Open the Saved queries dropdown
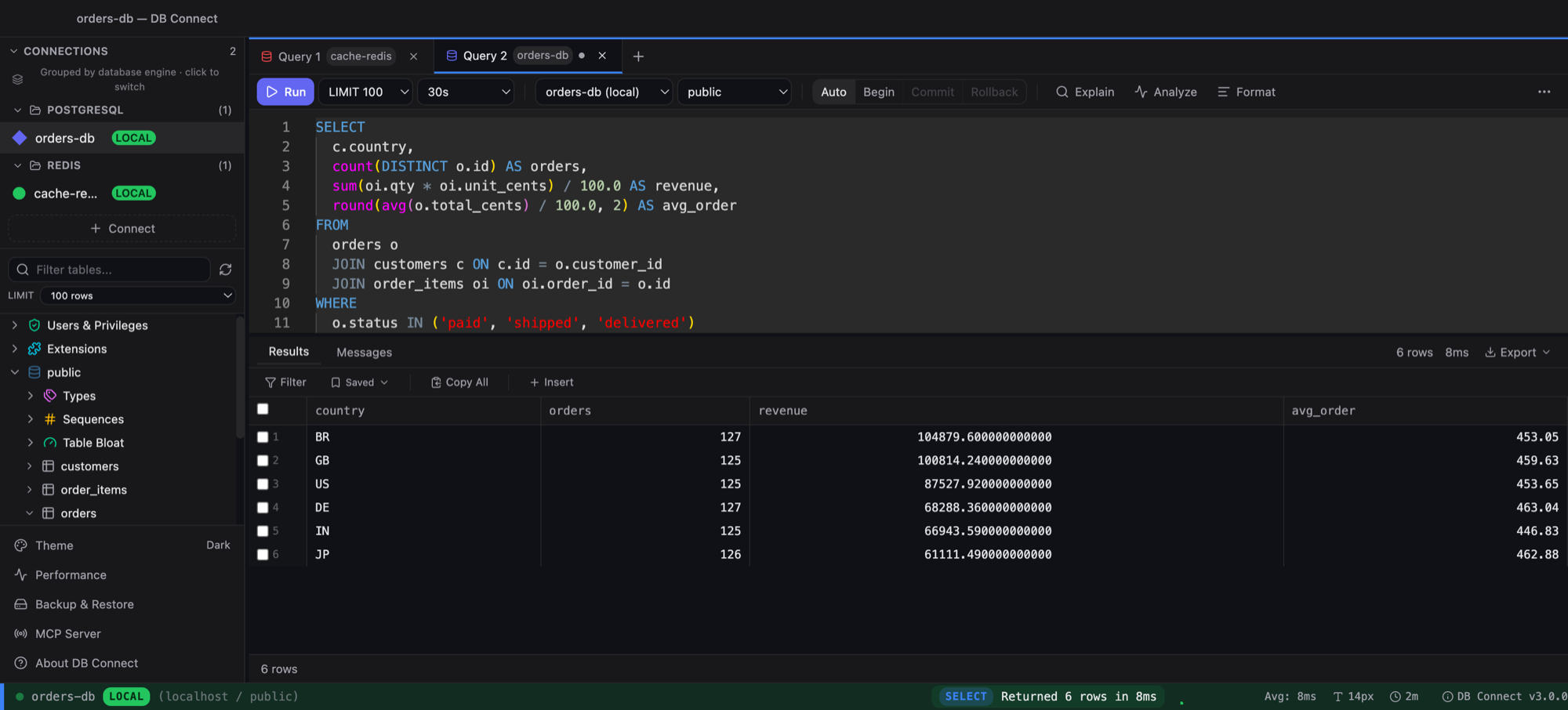1568x710 pixels. tap(359, 382)
